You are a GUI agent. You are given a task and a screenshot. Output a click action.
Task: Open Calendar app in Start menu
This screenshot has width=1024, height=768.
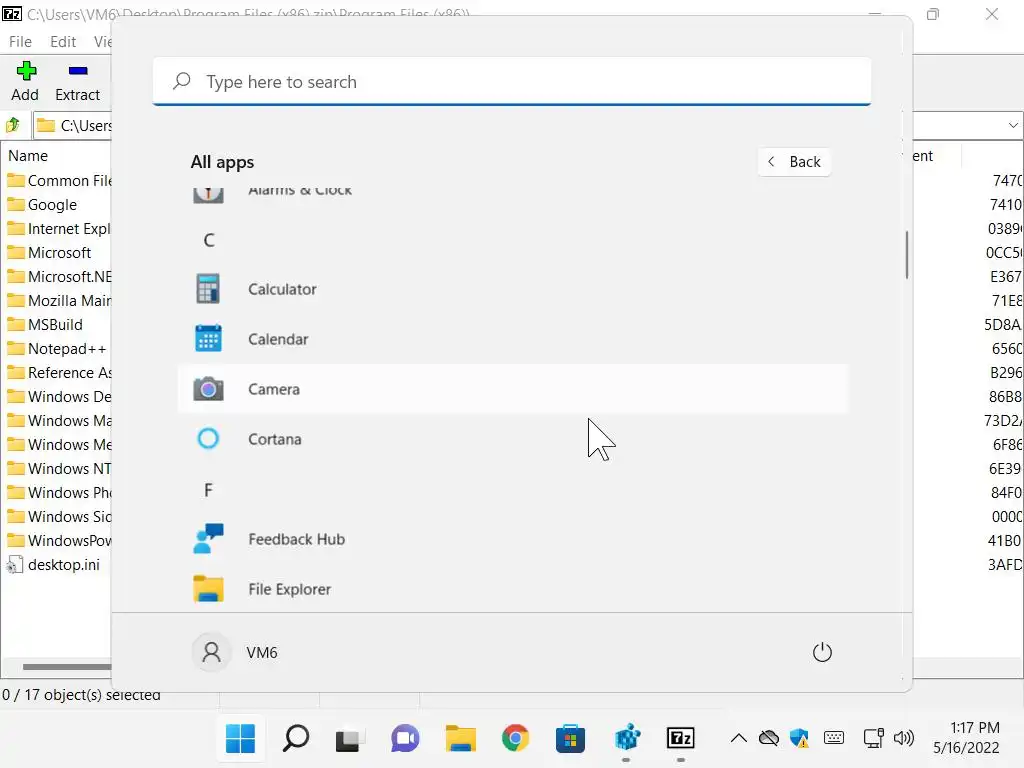point(513,339)
